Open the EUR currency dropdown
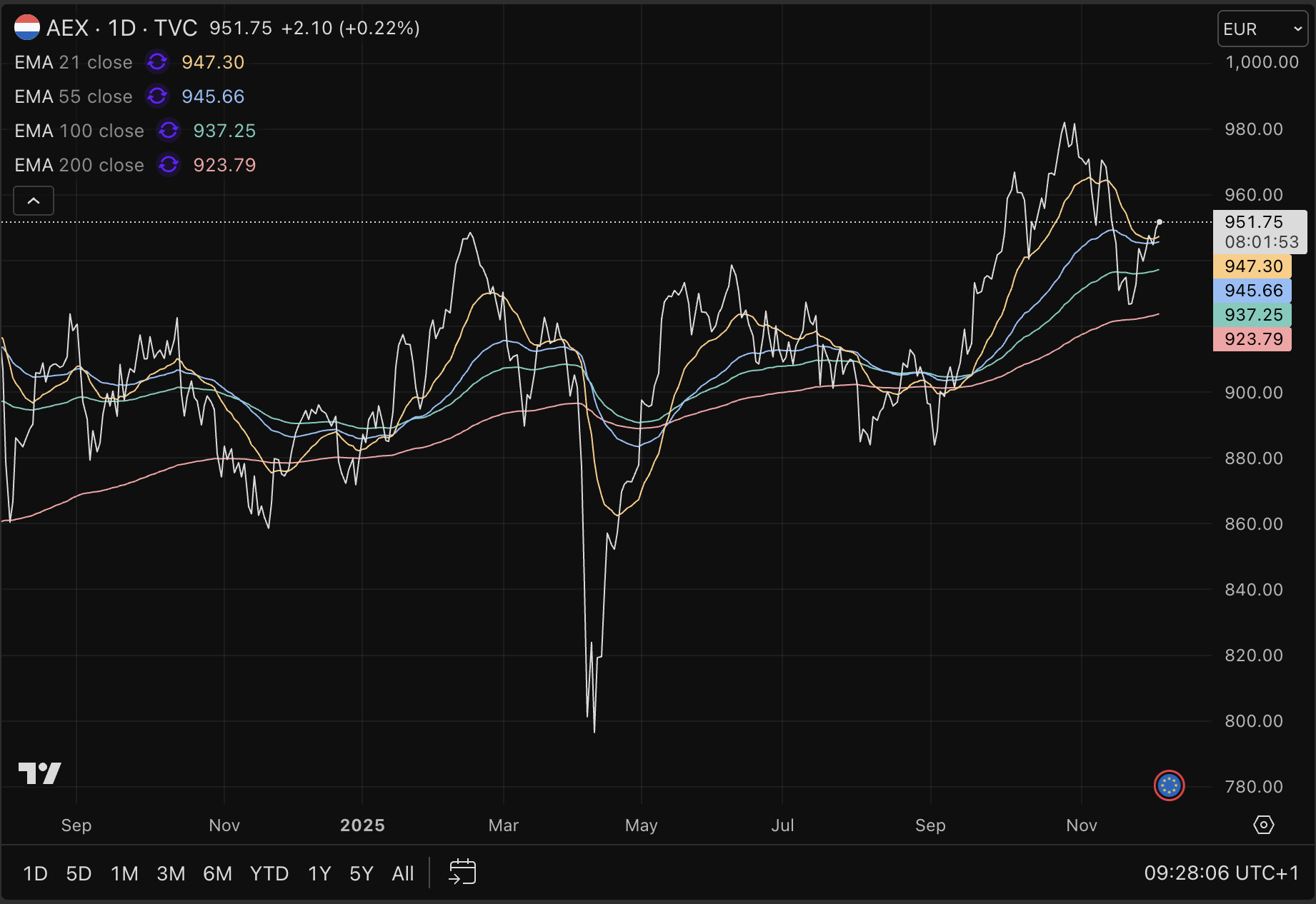The width and height of the screenshot is (1316, 904). pyautogui.click(x=1262, y=29)
